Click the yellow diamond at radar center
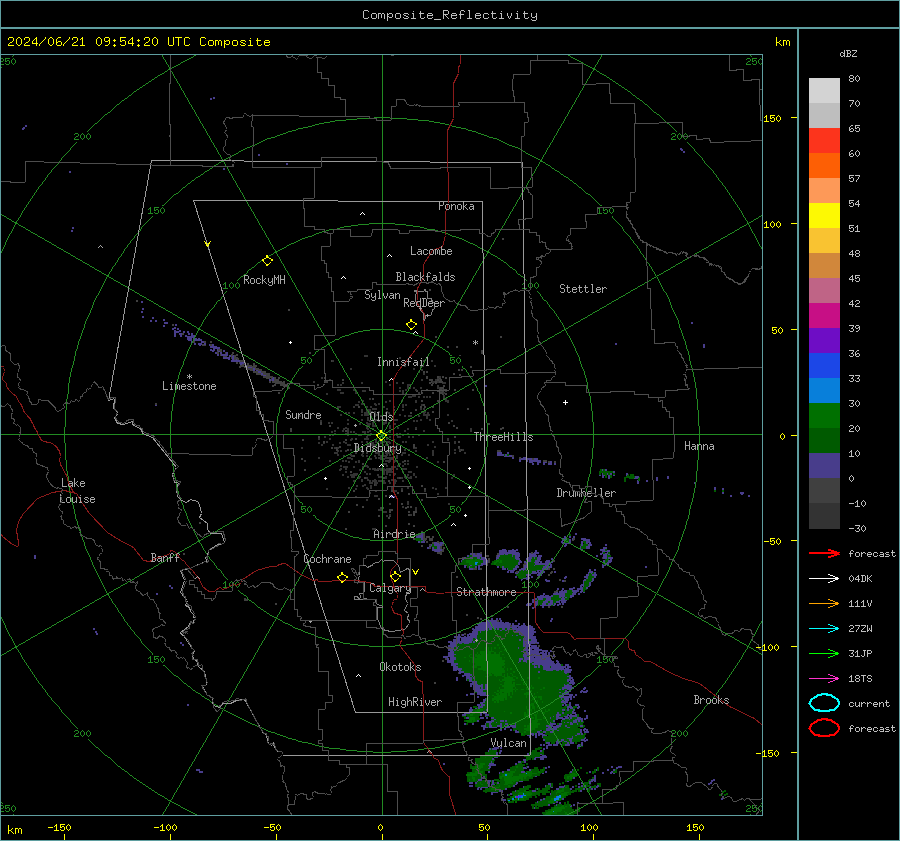This screenshot has width=900, height=841. [381, 436]
